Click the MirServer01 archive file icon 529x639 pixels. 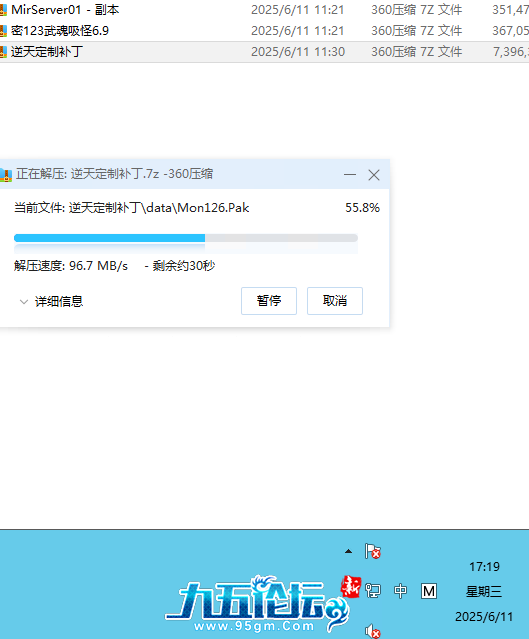click(3, 10)
